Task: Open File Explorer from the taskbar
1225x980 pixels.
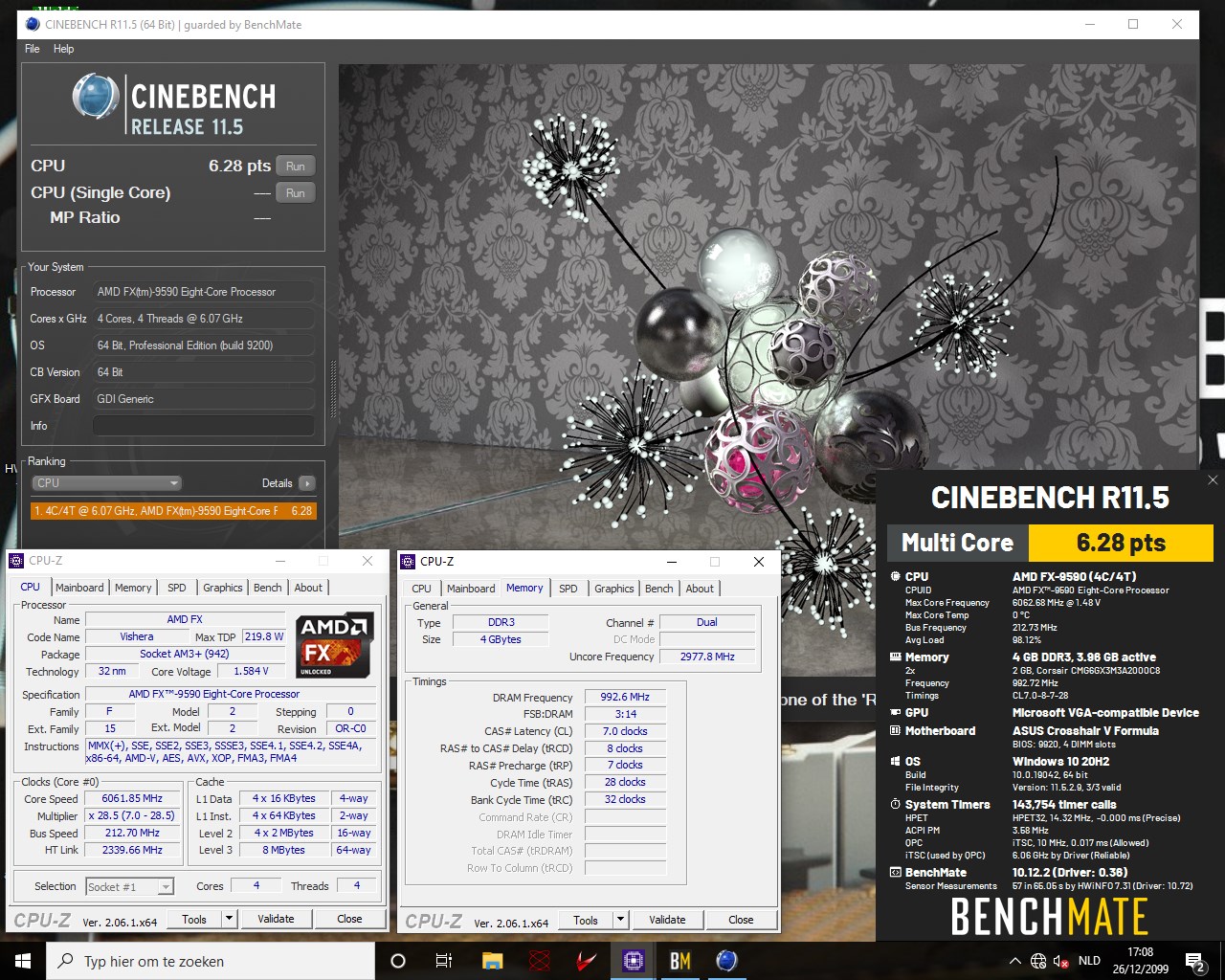Action: pos(492,961)
